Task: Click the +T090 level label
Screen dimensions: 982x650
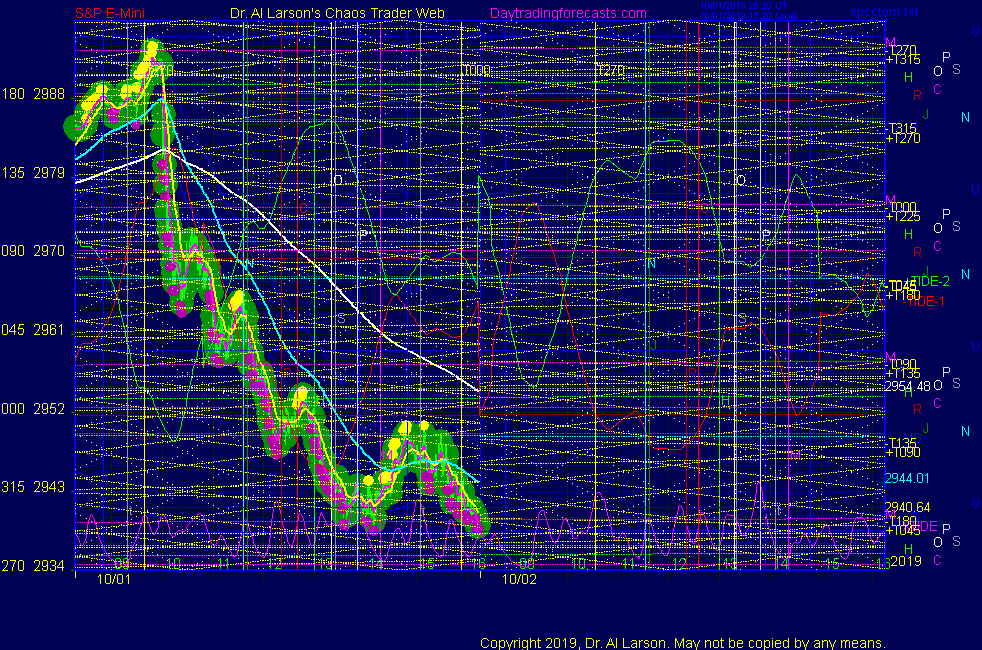Action: (x=903, y=453)
